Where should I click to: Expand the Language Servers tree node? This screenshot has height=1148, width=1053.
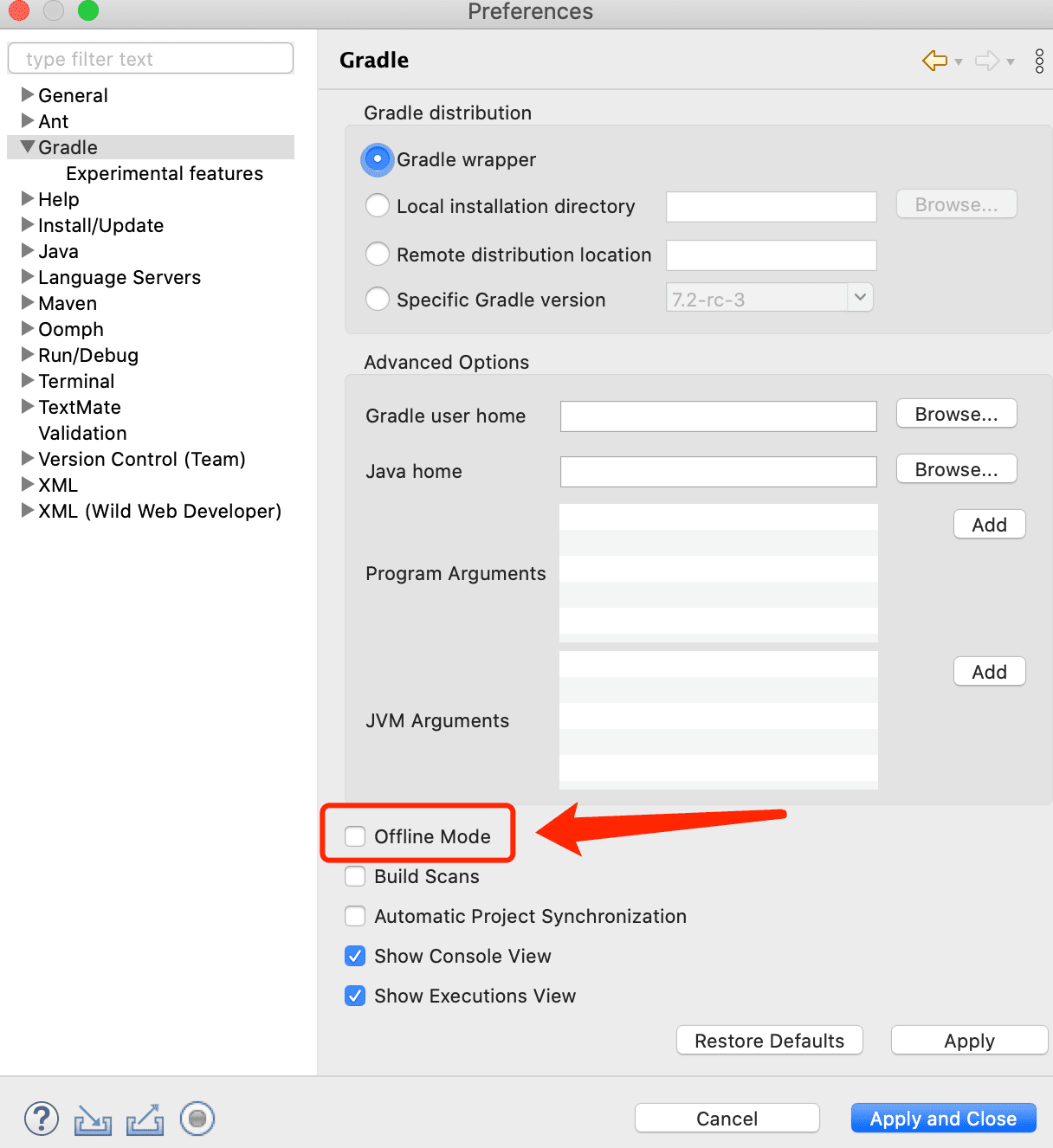[28, 276]
